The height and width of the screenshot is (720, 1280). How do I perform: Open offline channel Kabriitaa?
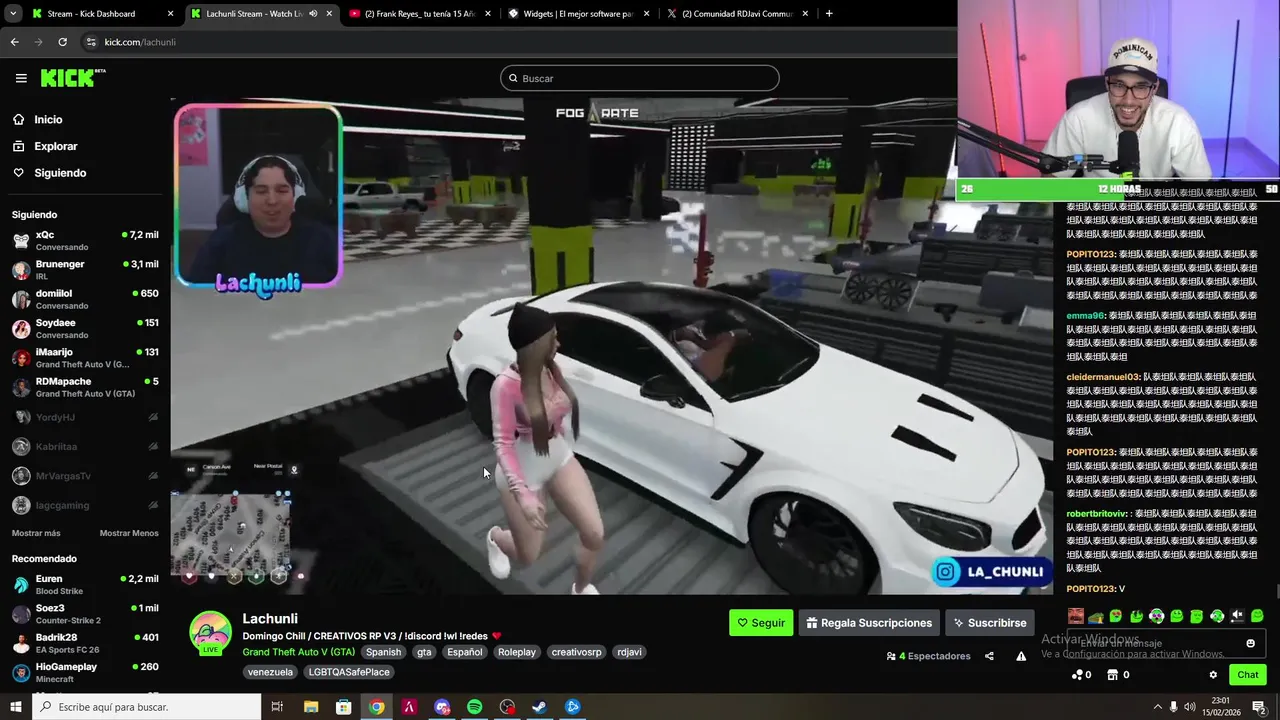pyautogui.click(x=85, y=446)
